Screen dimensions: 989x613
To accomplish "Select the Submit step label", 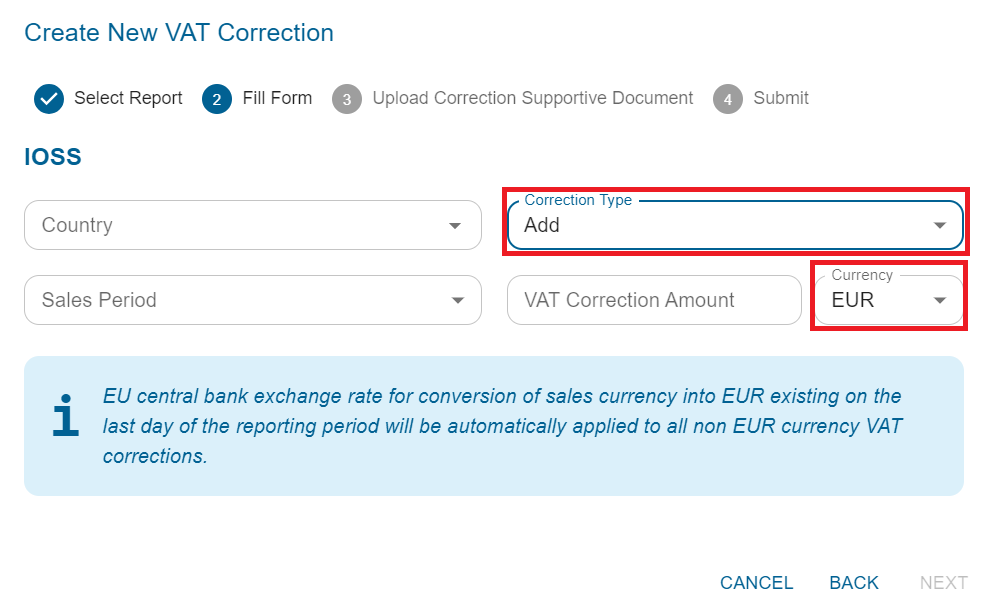I will [x=781, y=99].
